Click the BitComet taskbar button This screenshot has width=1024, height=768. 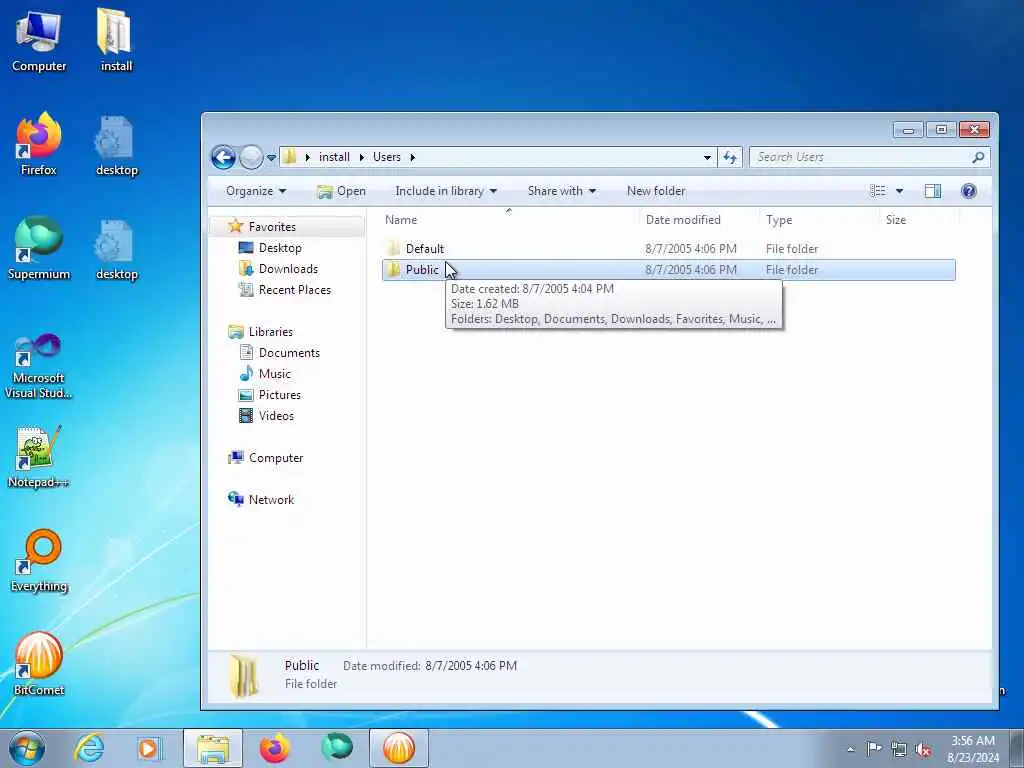point(399,748)
